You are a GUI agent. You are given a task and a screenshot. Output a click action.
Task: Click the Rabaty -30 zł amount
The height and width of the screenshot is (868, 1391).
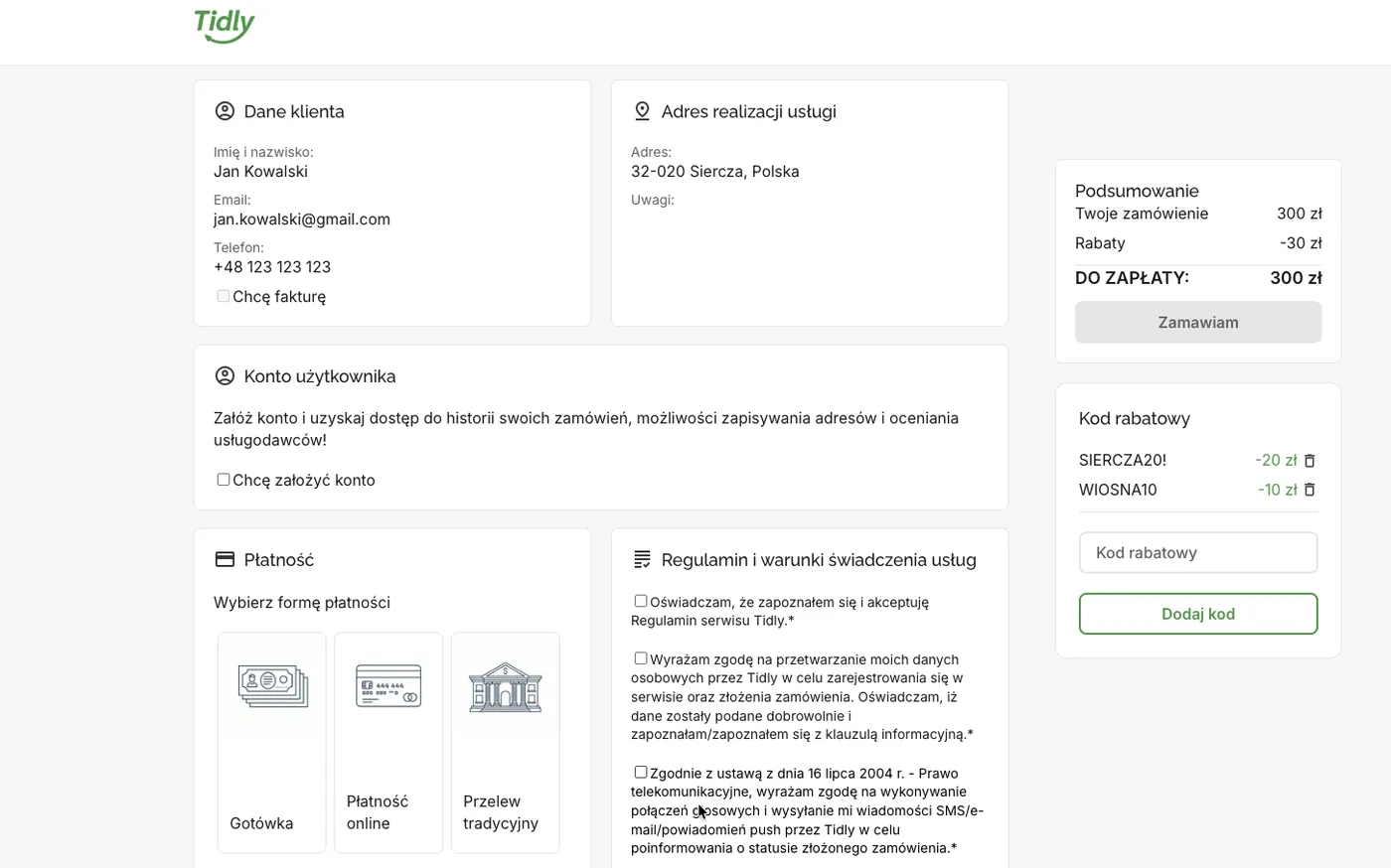click(x=1301, y=243)
